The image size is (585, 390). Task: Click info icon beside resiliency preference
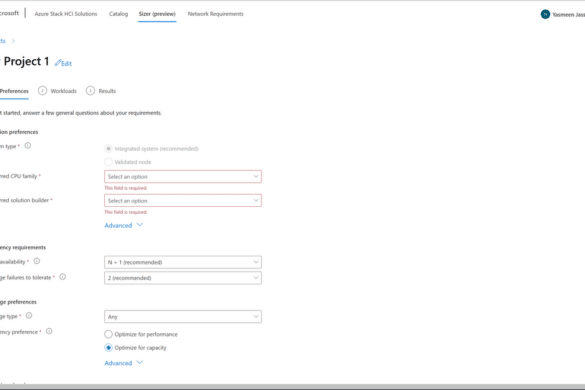49,331
